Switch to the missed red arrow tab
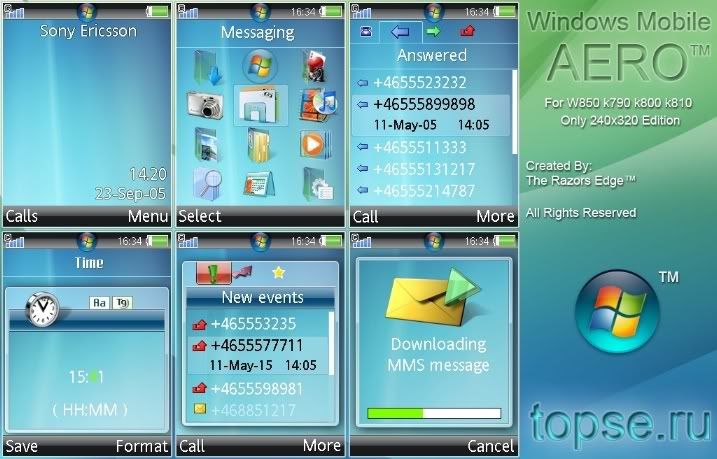 pos(467,31)
